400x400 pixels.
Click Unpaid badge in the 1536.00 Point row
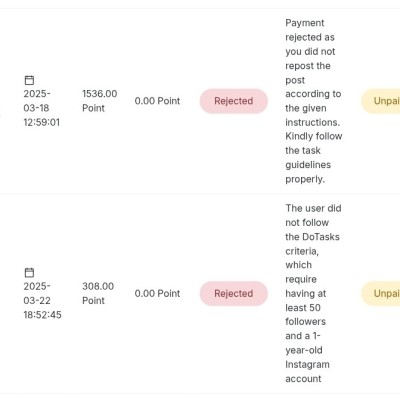[381, 101]
